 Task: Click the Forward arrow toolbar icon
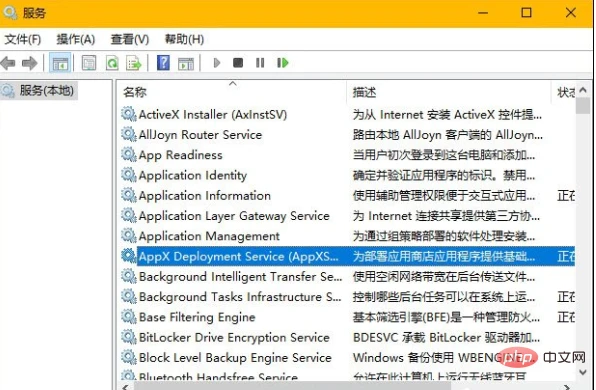(x=29, y=63)
